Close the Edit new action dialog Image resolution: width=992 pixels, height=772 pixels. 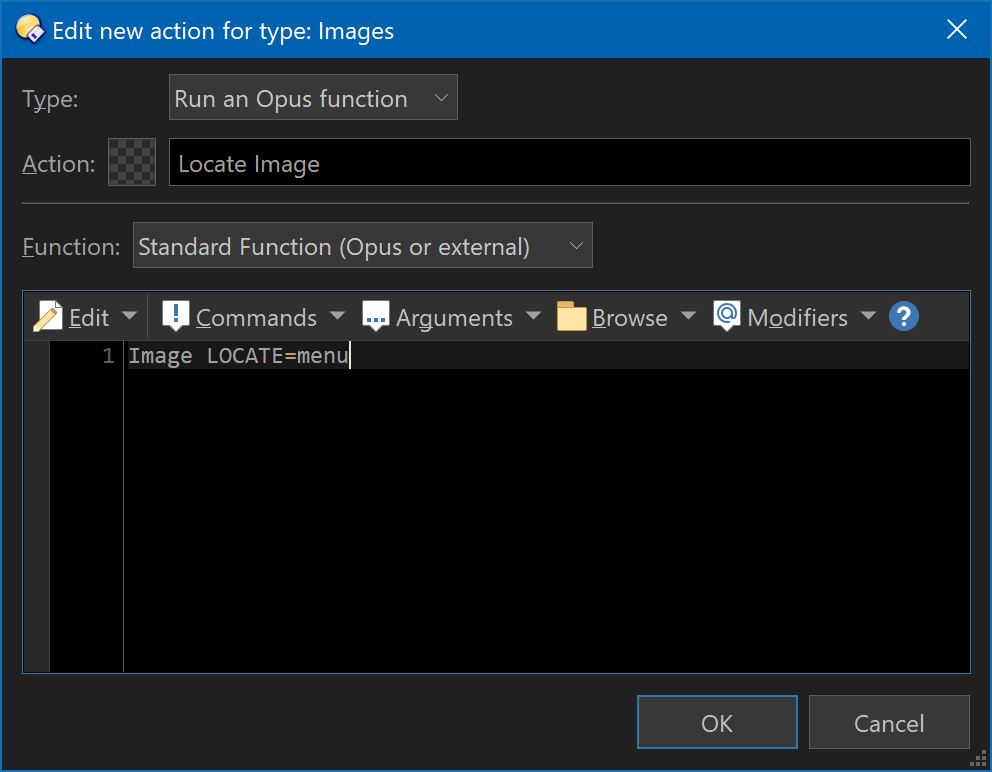957,29
